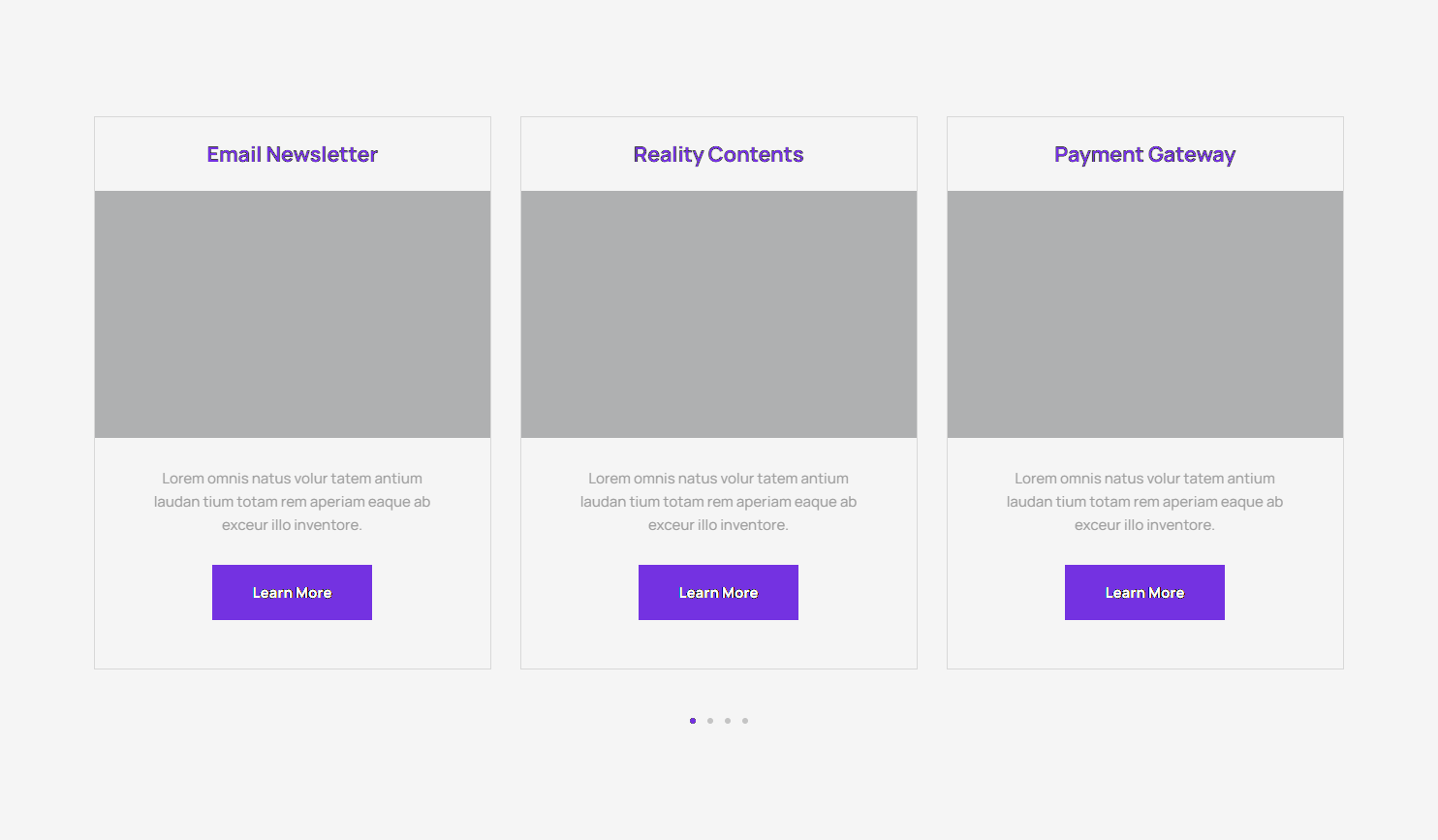Click the Email Newsletter placeholder image

(292, 314)
